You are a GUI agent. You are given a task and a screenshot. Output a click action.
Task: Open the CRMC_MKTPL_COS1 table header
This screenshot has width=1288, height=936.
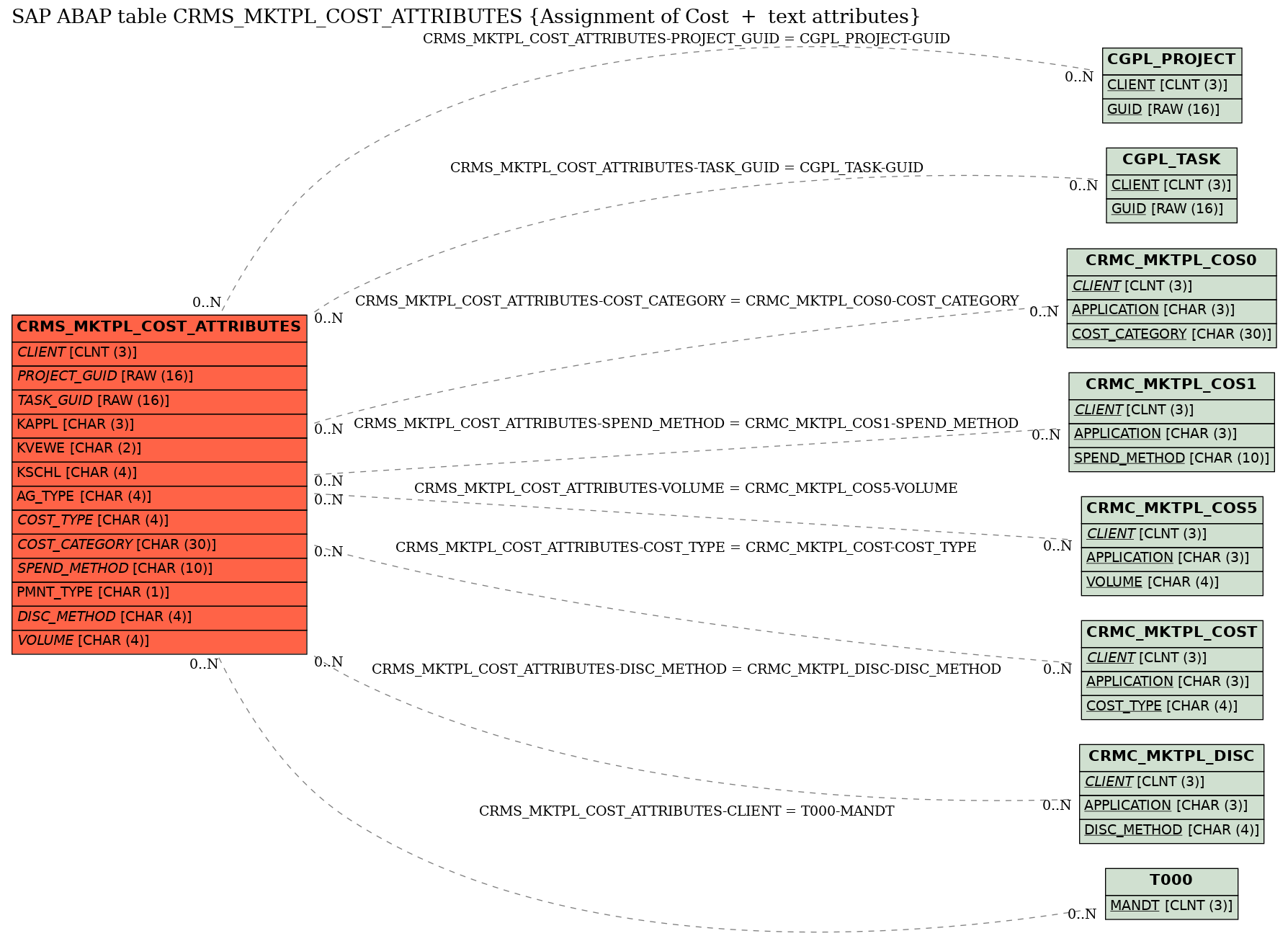point(1172,385)
